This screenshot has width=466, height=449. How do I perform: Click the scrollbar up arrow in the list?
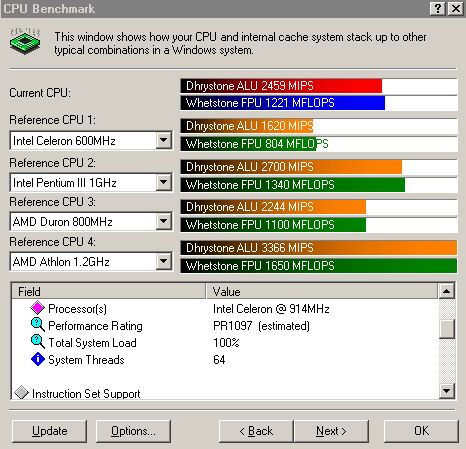point(447,291)
